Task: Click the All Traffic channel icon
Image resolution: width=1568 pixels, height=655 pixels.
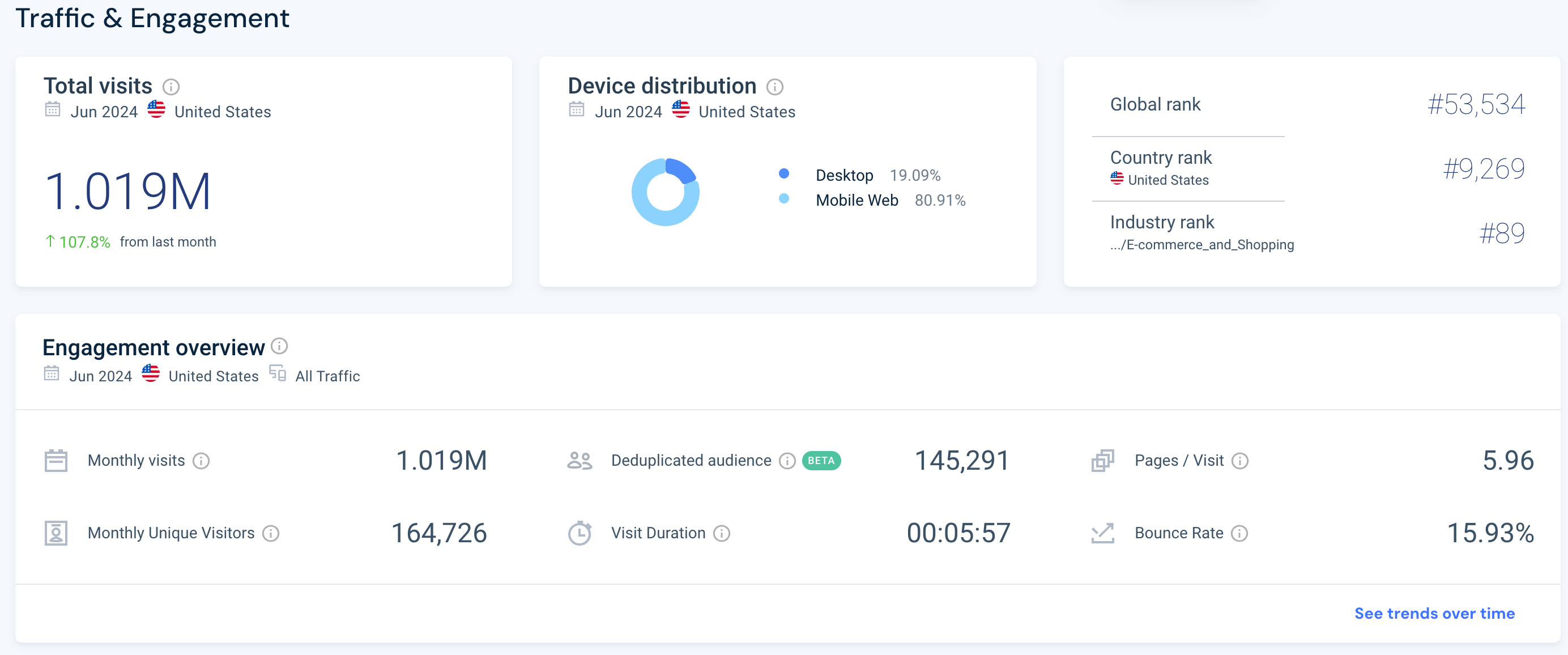Action: pos(277,375)
